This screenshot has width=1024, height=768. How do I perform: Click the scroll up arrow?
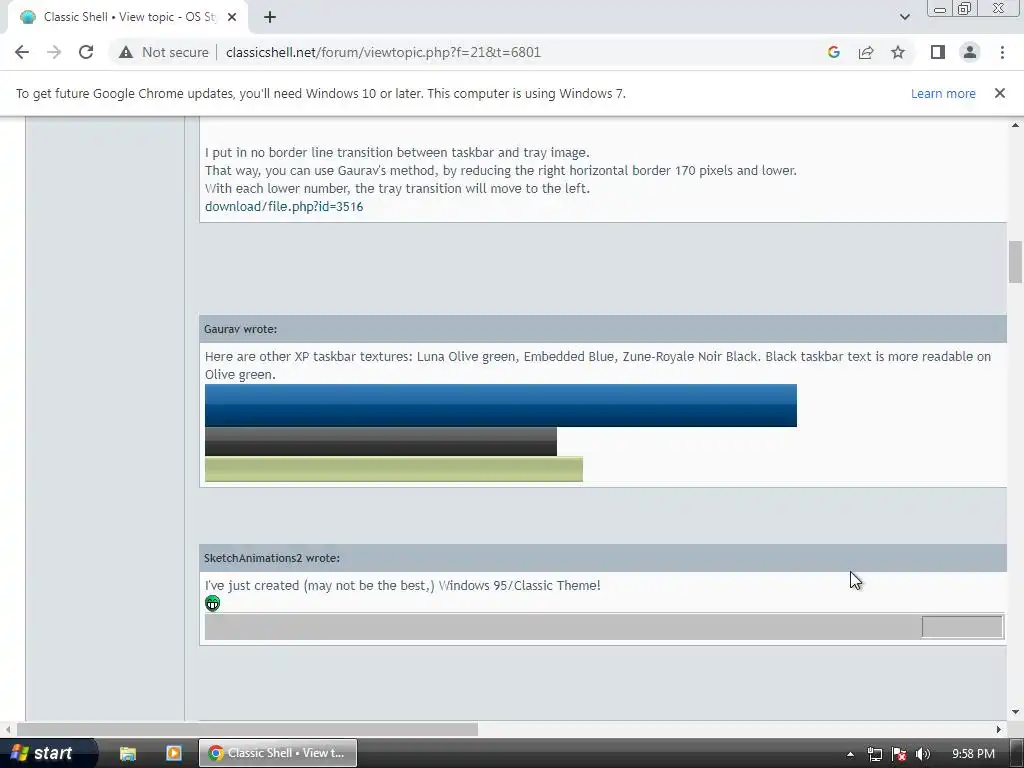pos(1015,125)
